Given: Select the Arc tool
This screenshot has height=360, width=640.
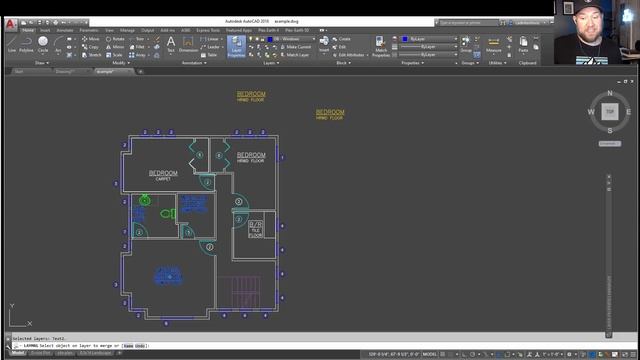Looking at the screenshot, I should pos(58,44).
